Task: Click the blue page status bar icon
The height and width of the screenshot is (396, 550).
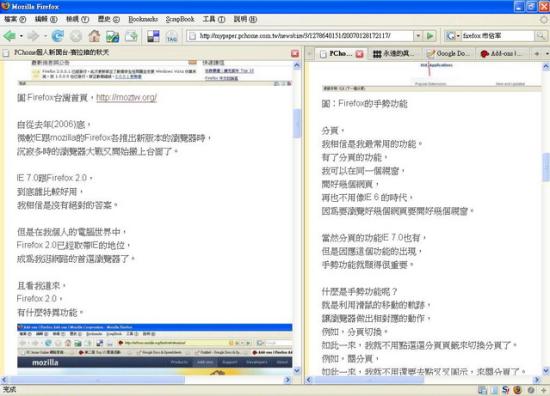Action: click(x=494, y=390)
